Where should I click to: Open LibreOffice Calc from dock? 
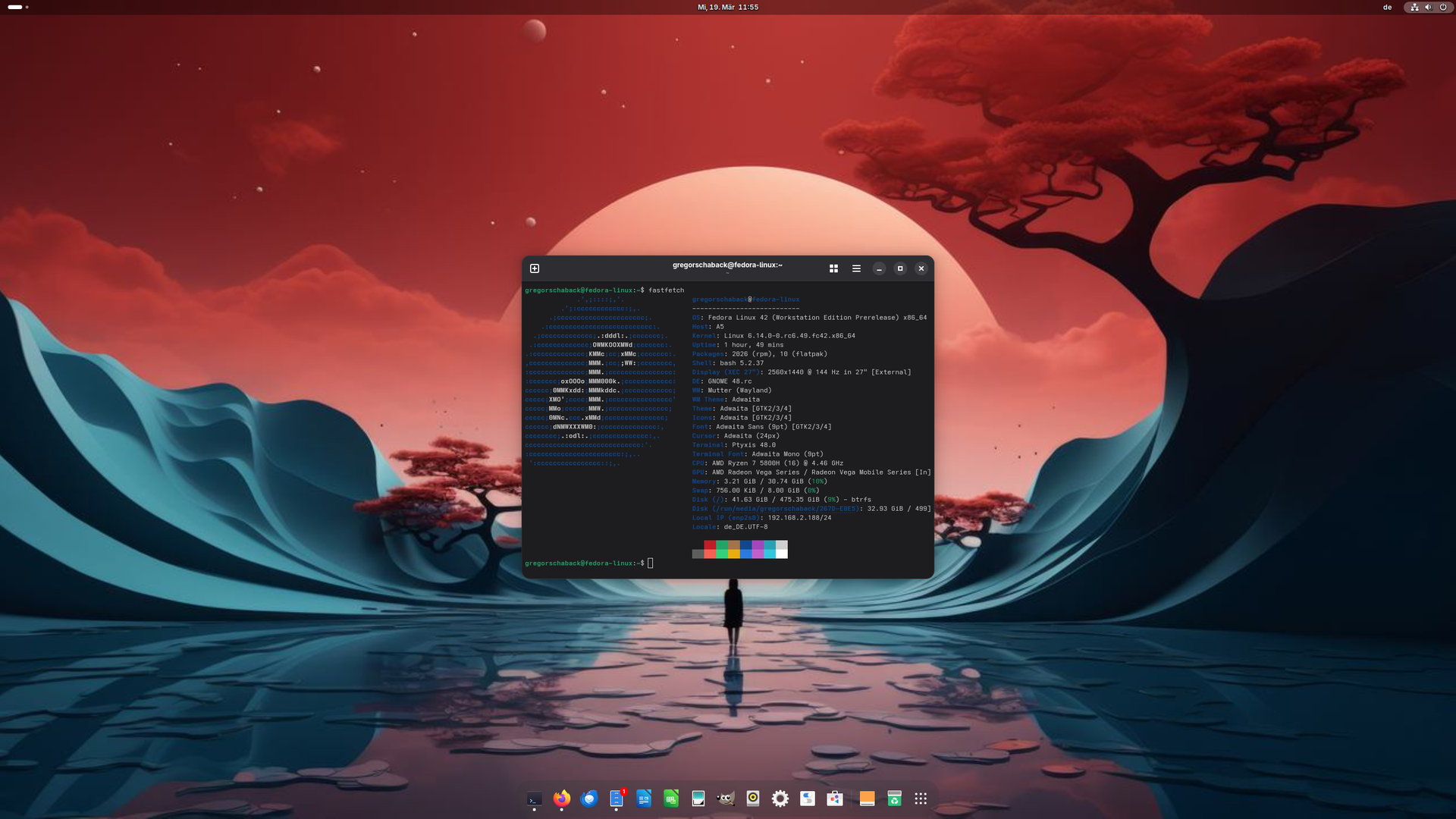pyautogui.click(x=671, y=799)
